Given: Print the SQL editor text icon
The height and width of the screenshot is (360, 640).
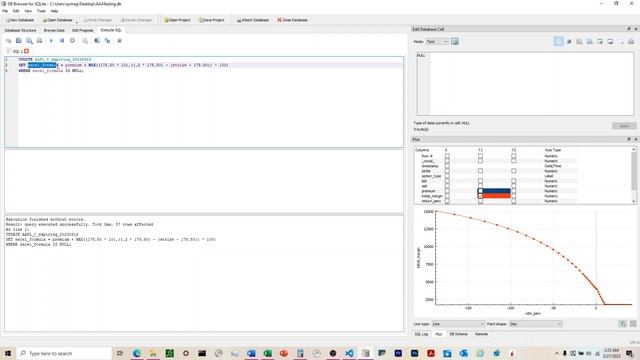Looking at the screenshot, I should point(39,41).
